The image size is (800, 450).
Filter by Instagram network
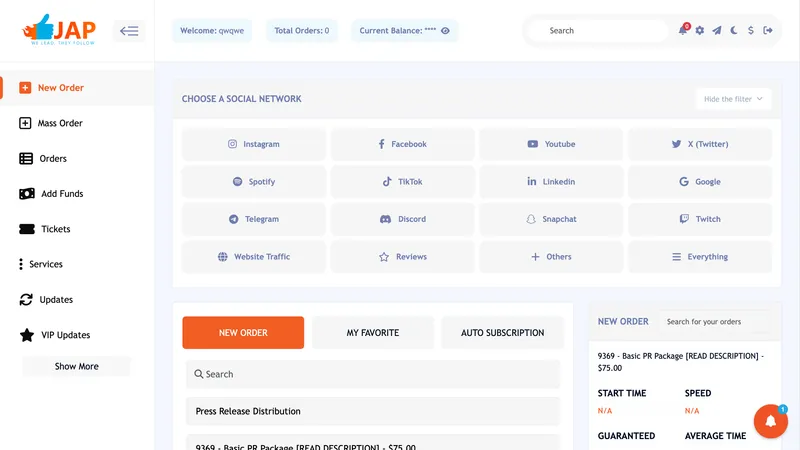click(254, 144)
